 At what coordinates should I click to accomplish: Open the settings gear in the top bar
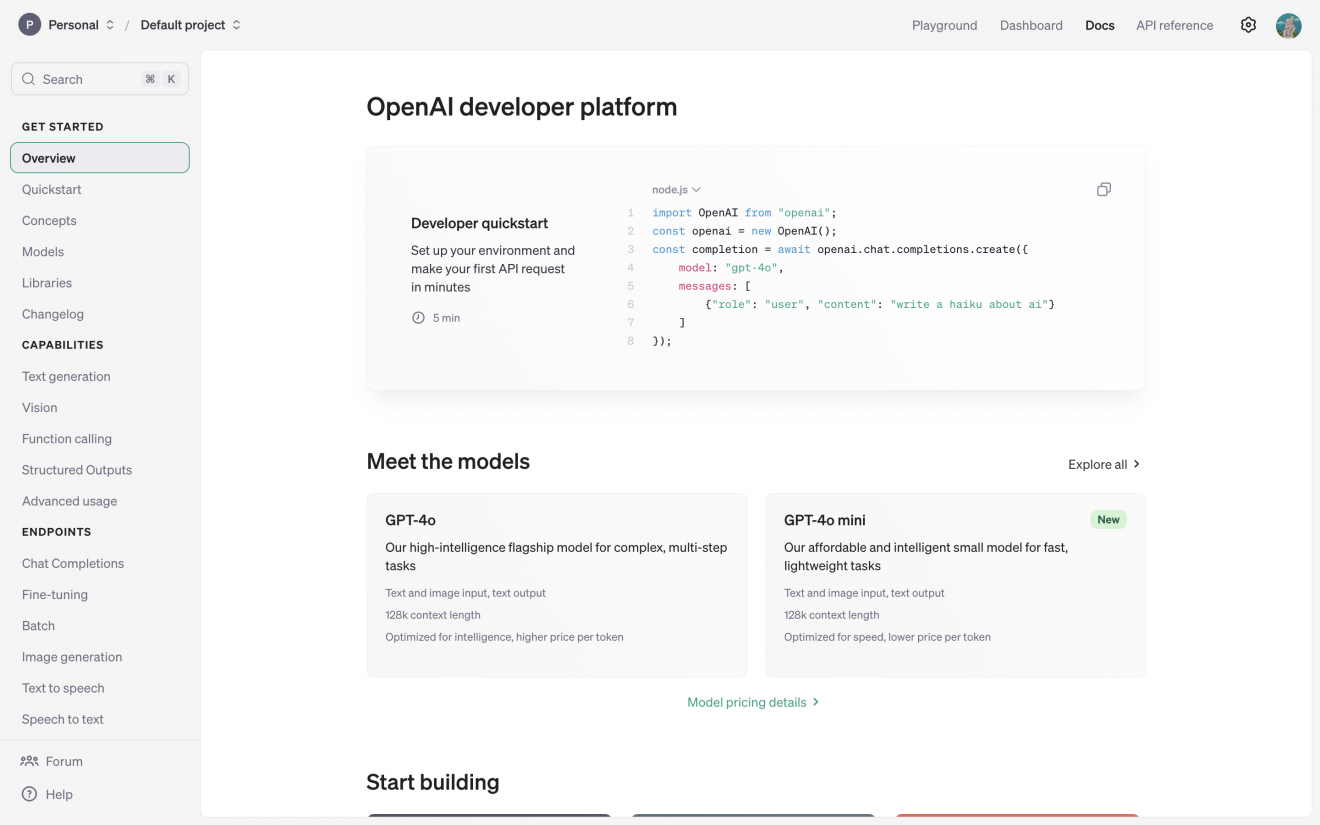tap(1248, 25)
